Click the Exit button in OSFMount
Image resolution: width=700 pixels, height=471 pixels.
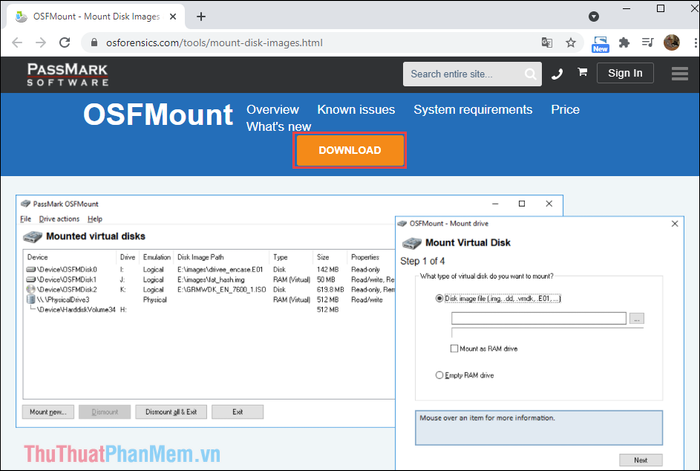pyautogui.click(x=238, y=412)
